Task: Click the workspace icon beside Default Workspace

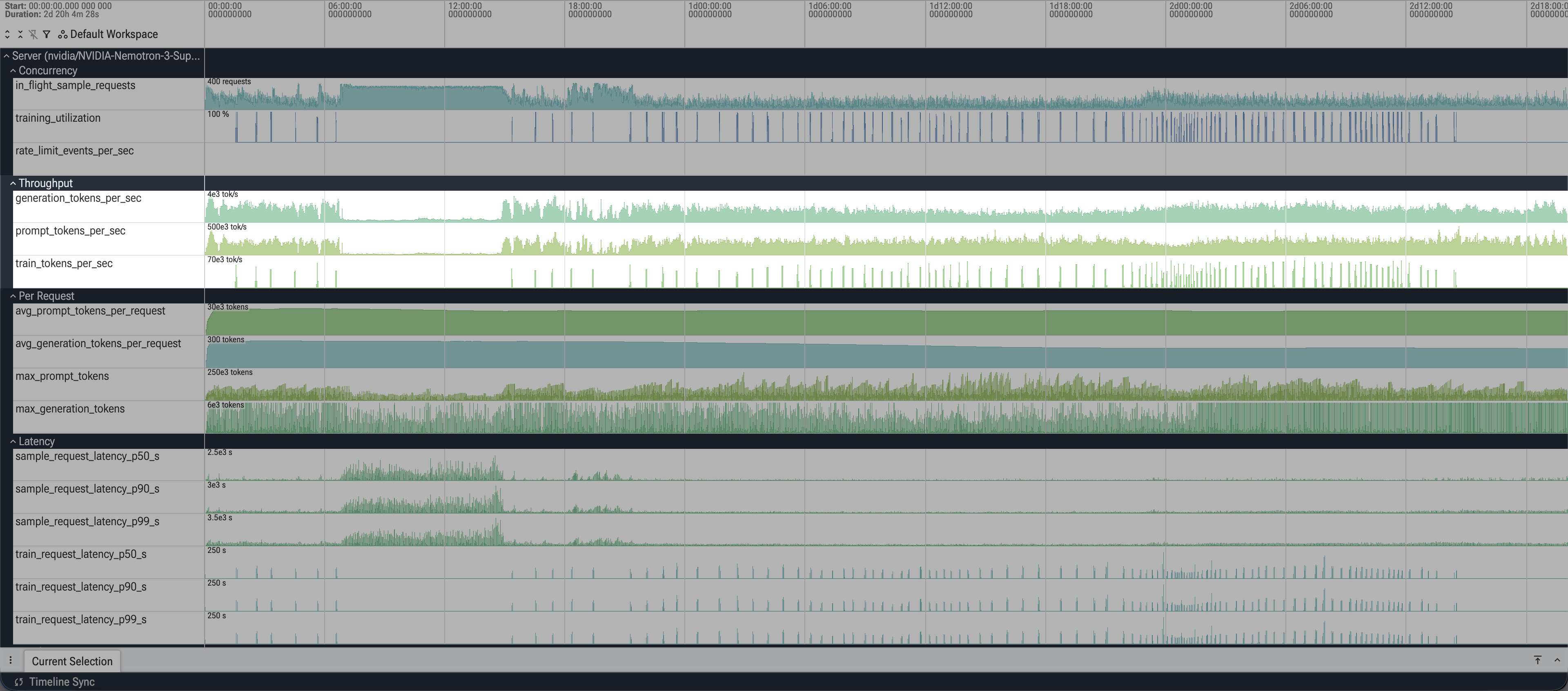Action: coord(63,35)
